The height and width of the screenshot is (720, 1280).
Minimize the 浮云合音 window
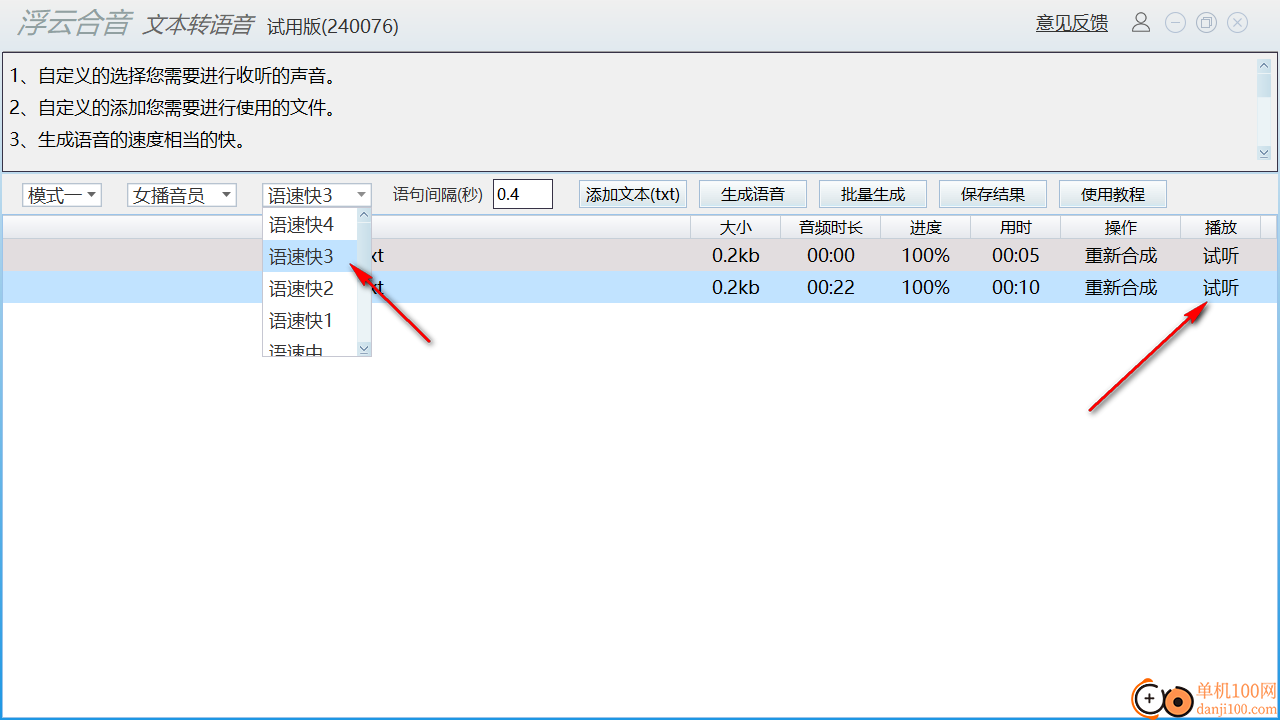1175,22
